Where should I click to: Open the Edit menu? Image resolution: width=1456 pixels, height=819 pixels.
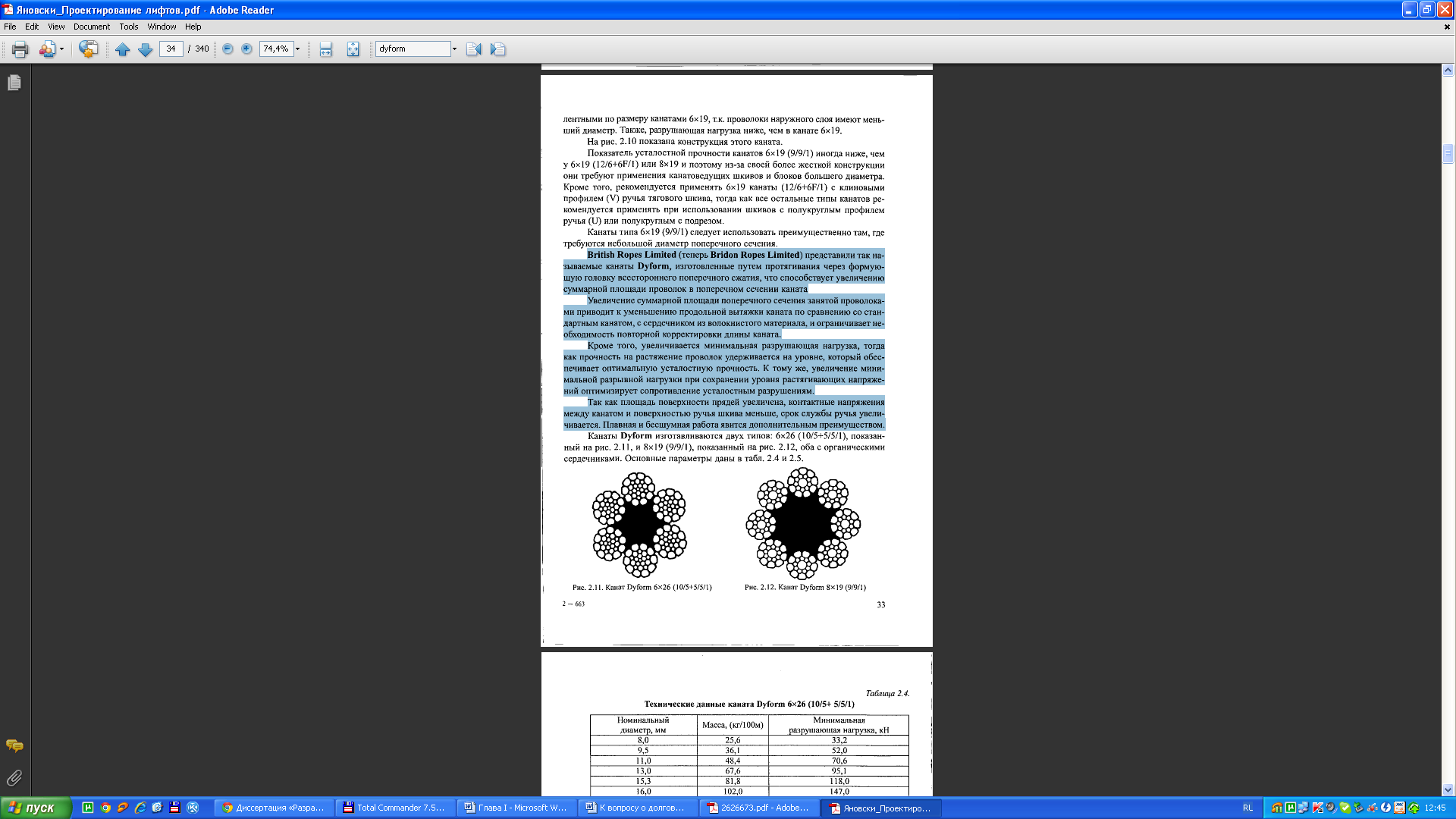(32, 27)
